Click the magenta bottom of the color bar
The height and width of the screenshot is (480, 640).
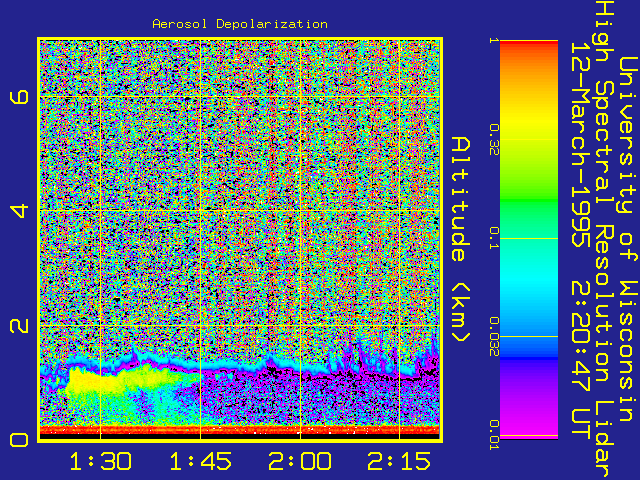(529, 427)
